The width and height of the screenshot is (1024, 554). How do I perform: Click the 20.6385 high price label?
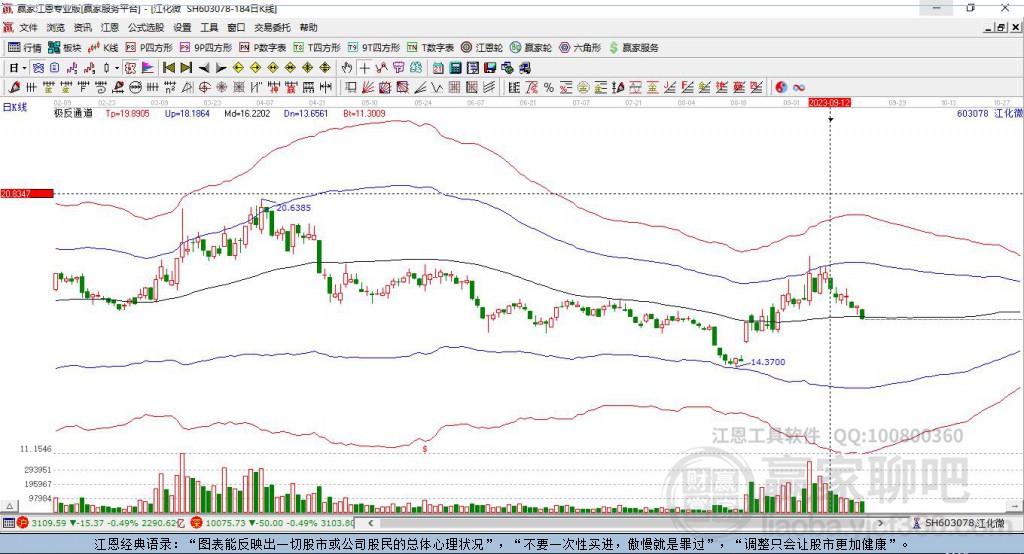click(294, 208)
